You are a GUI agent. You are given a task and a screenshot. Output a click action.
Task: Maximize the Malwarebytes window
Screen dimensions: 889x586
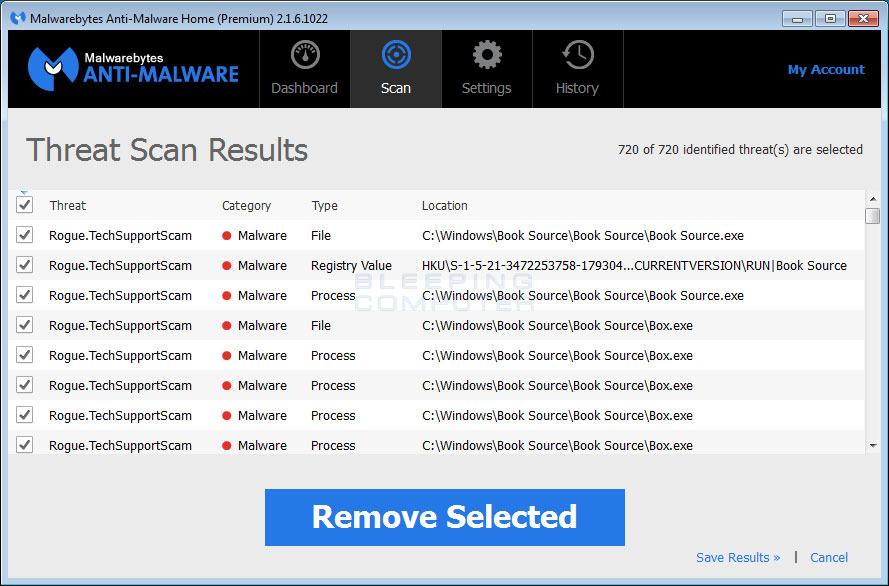(830, 19)
